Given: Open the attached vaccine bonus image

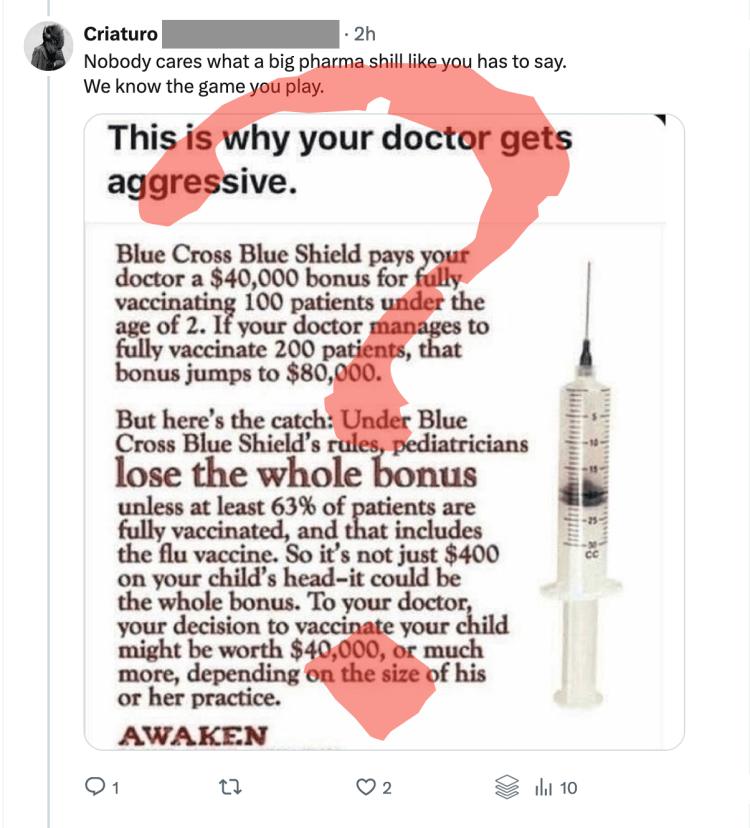Looking at the screenshot, I should pyautogui.click(x=384, y=432).
